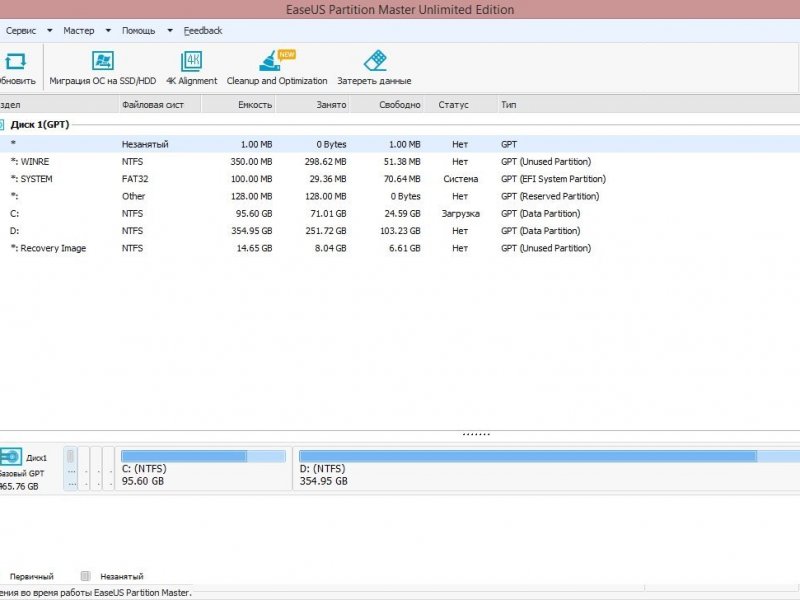Open the Сервис menu
The height and width of the screenshot is (600, 800).
click(x=21, y=31)
